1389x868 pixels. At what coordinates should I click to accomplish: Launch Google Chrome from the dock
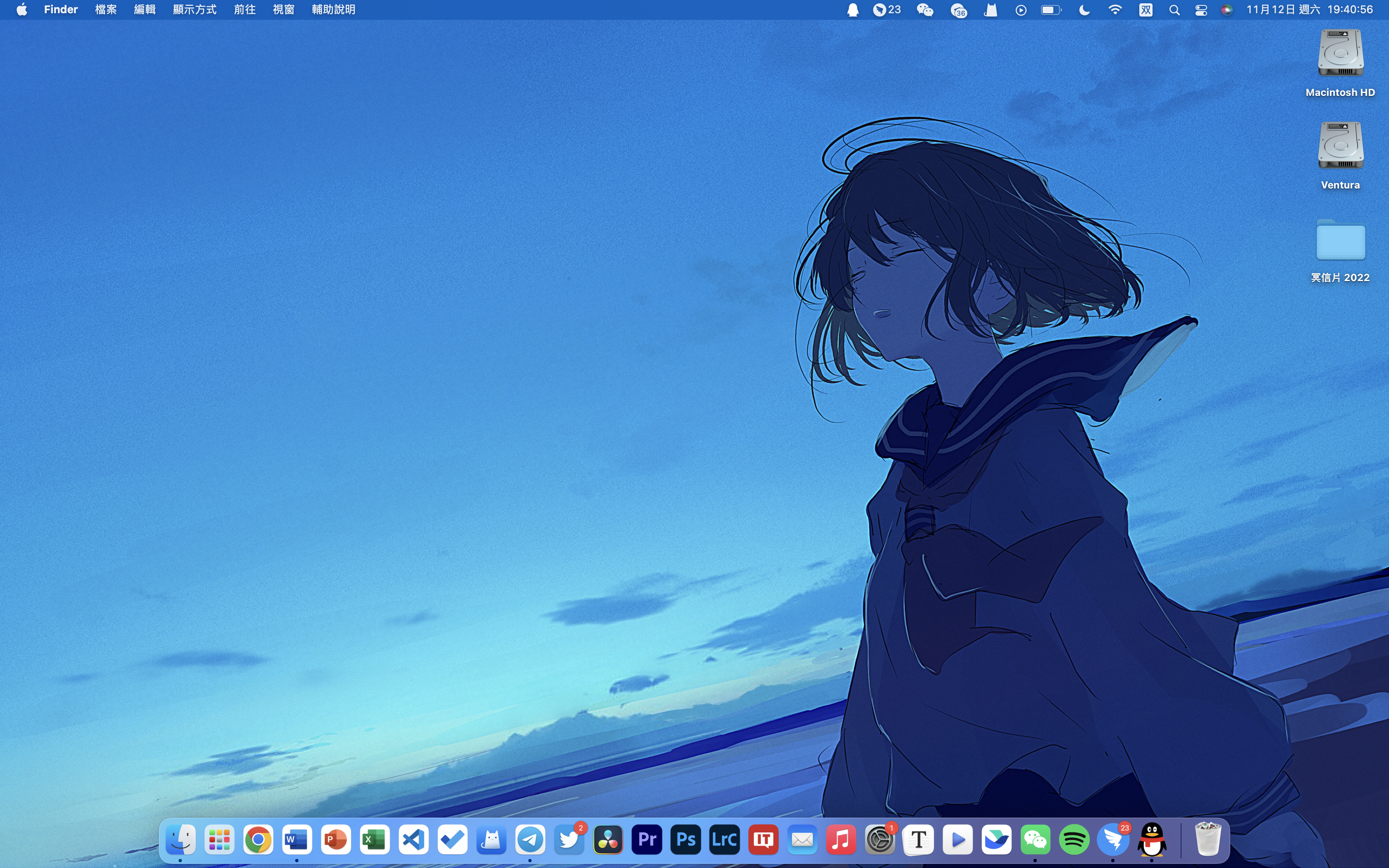pyautogui.click(x=258, y=840)
